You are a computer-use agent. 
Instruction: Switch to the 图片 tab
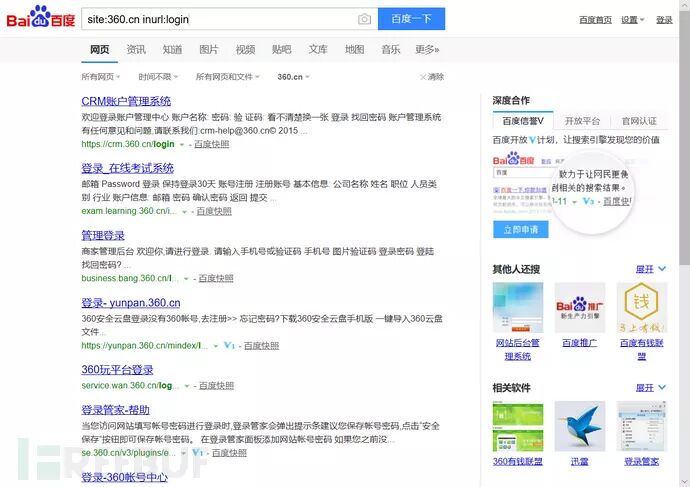(209, 50)
